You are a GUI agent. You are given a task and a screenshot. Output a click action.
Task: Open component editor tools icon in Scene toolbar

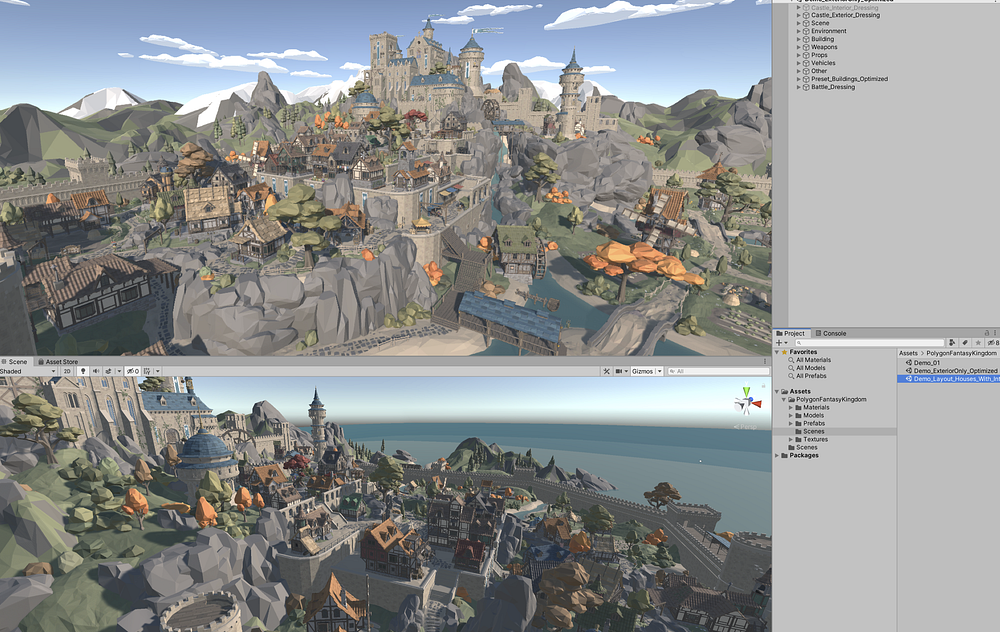coord(607,371)
